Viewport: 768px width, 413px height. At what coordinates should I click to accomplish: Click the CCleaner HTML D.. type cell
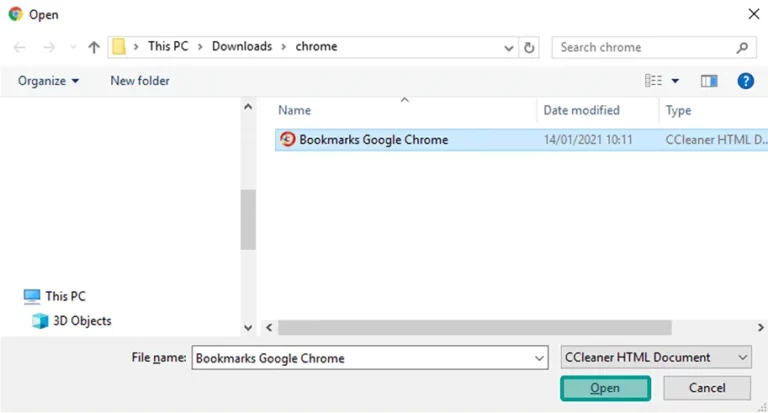click(x=716, y=140)
